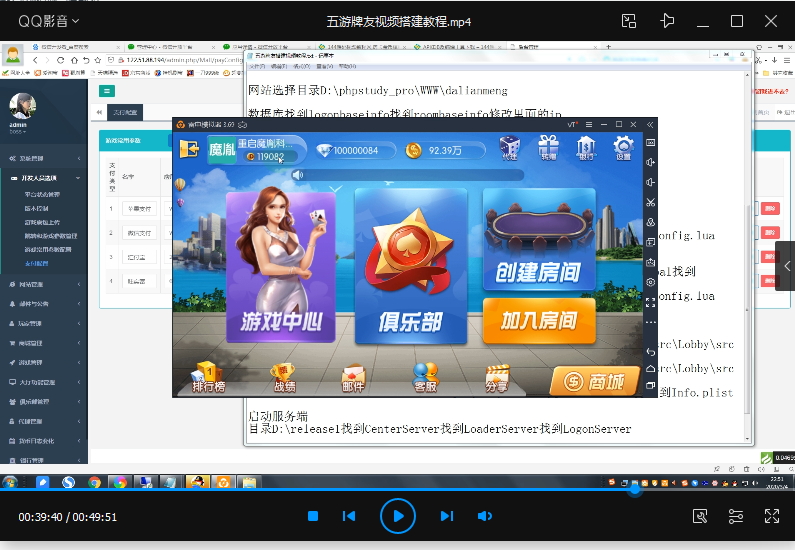Click the emulator volume up sidebar icon
Screen dimensions: 795x550
[x=651, y=162]
